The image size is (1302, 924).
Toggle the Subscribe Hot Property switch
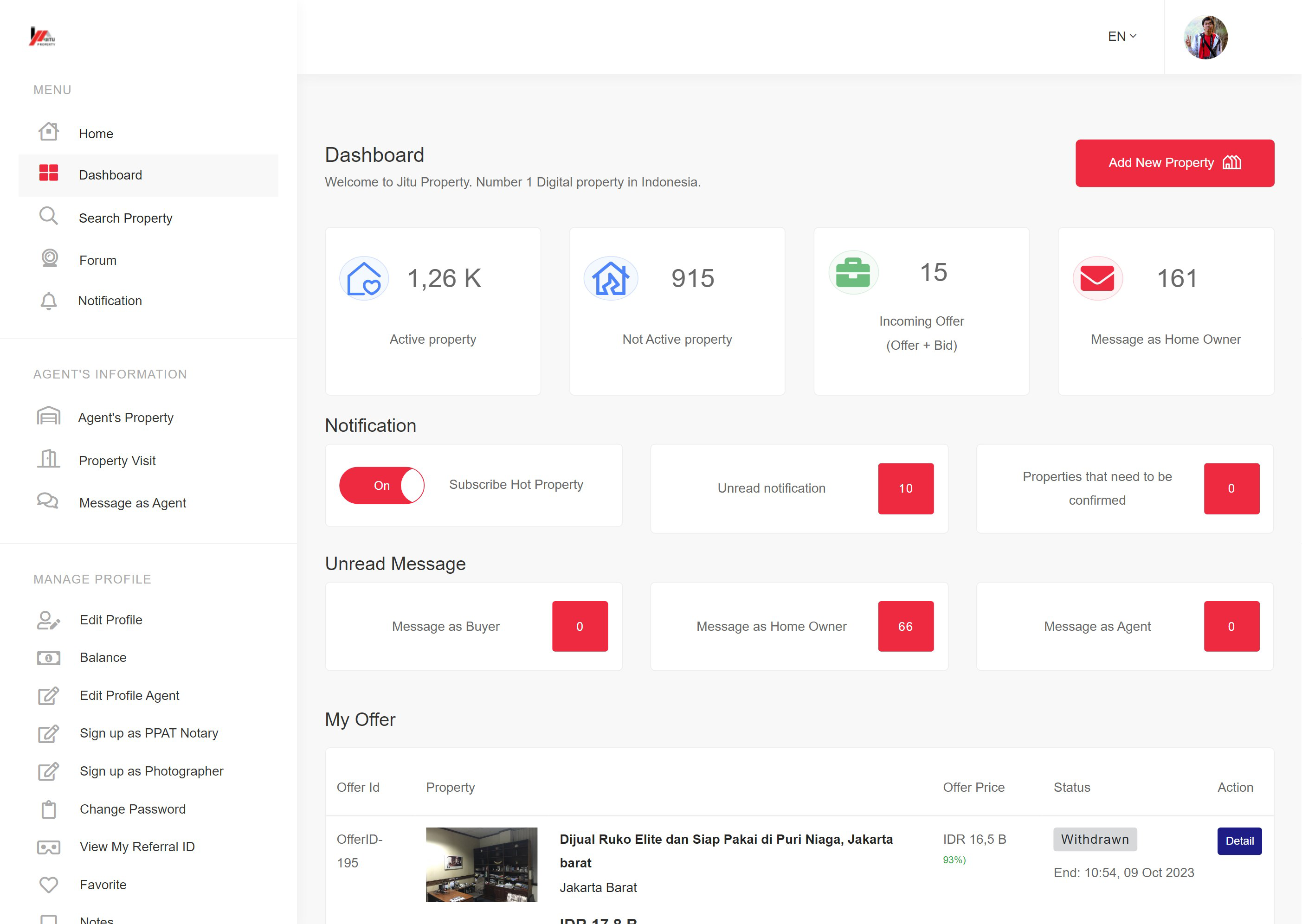[x=382, y=485]
